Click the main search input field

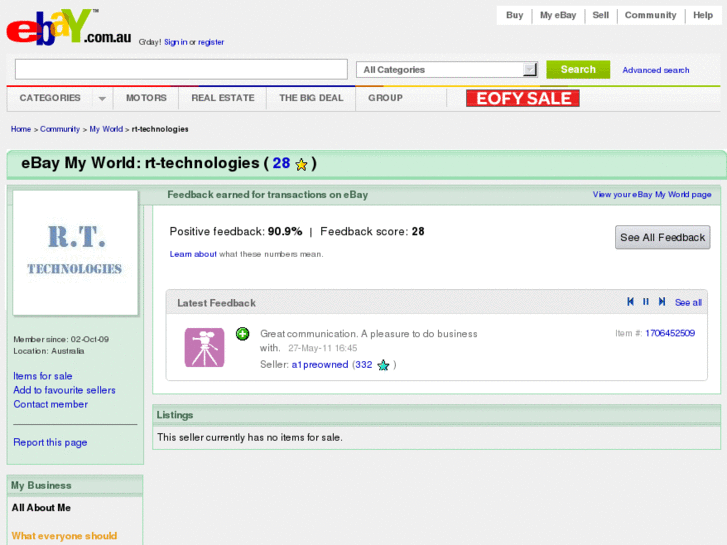181,70
